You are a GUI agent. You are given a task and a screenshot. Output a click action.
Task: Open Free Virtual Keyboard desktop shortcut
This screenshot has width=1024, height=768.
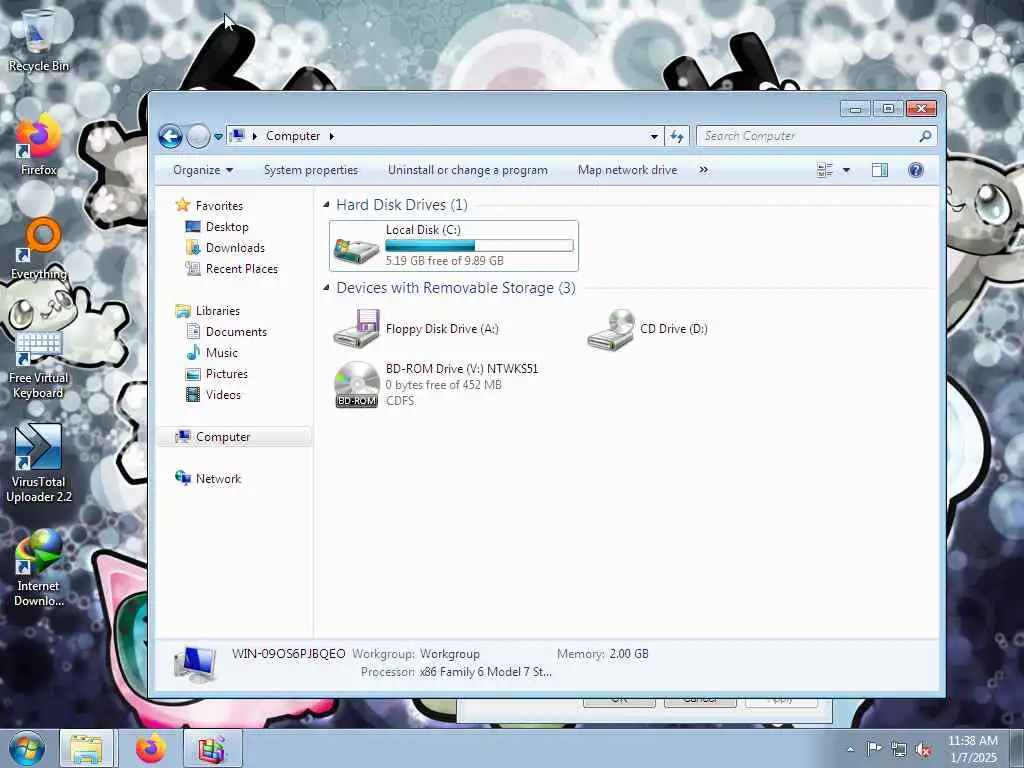click(38, 364)
